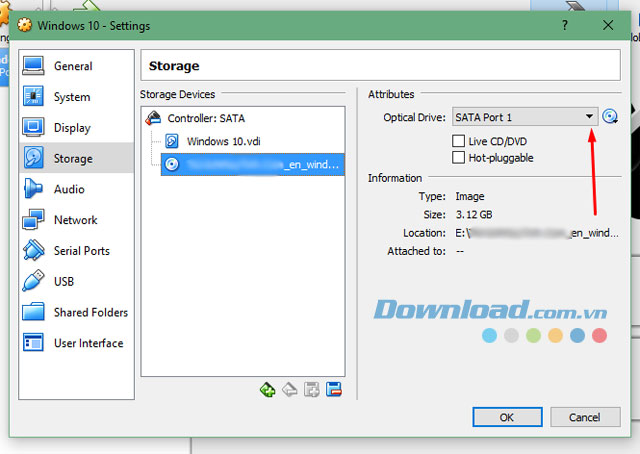Click the Storage page heading
Screen dimensions: 640x454
[x=174, y=66]
